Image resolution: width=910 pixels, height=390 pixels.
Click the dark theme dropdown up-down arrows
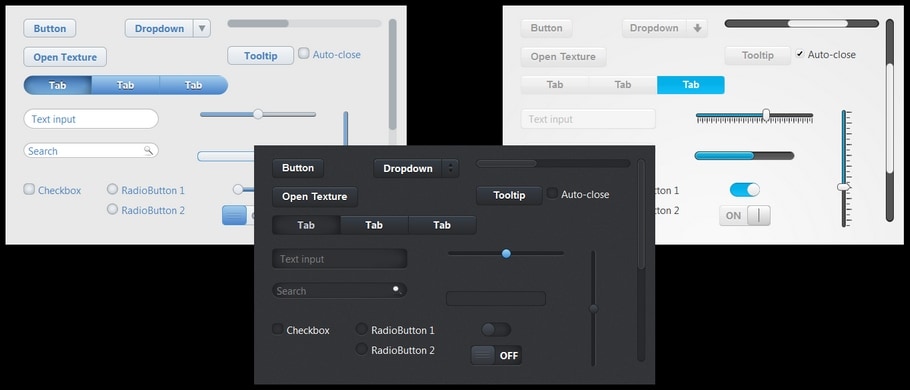click(x=451, y=168)
